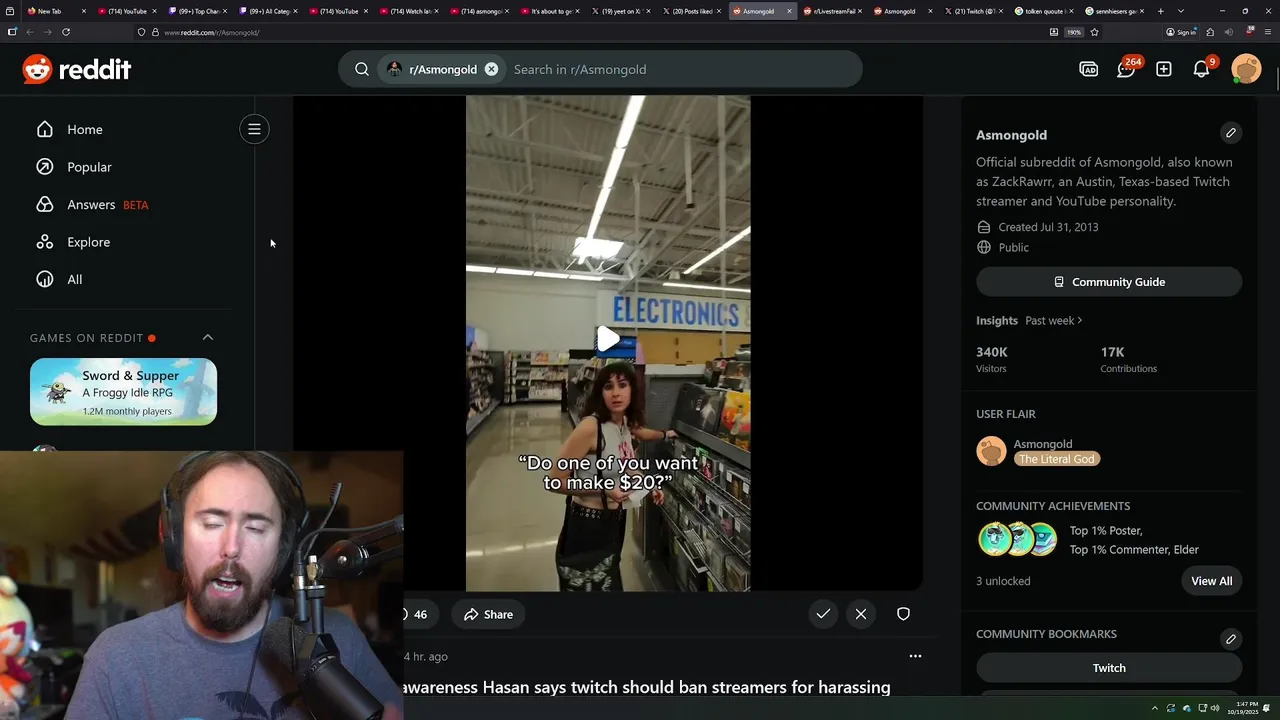Click the community achievements badges

[x=1018, y=539]
